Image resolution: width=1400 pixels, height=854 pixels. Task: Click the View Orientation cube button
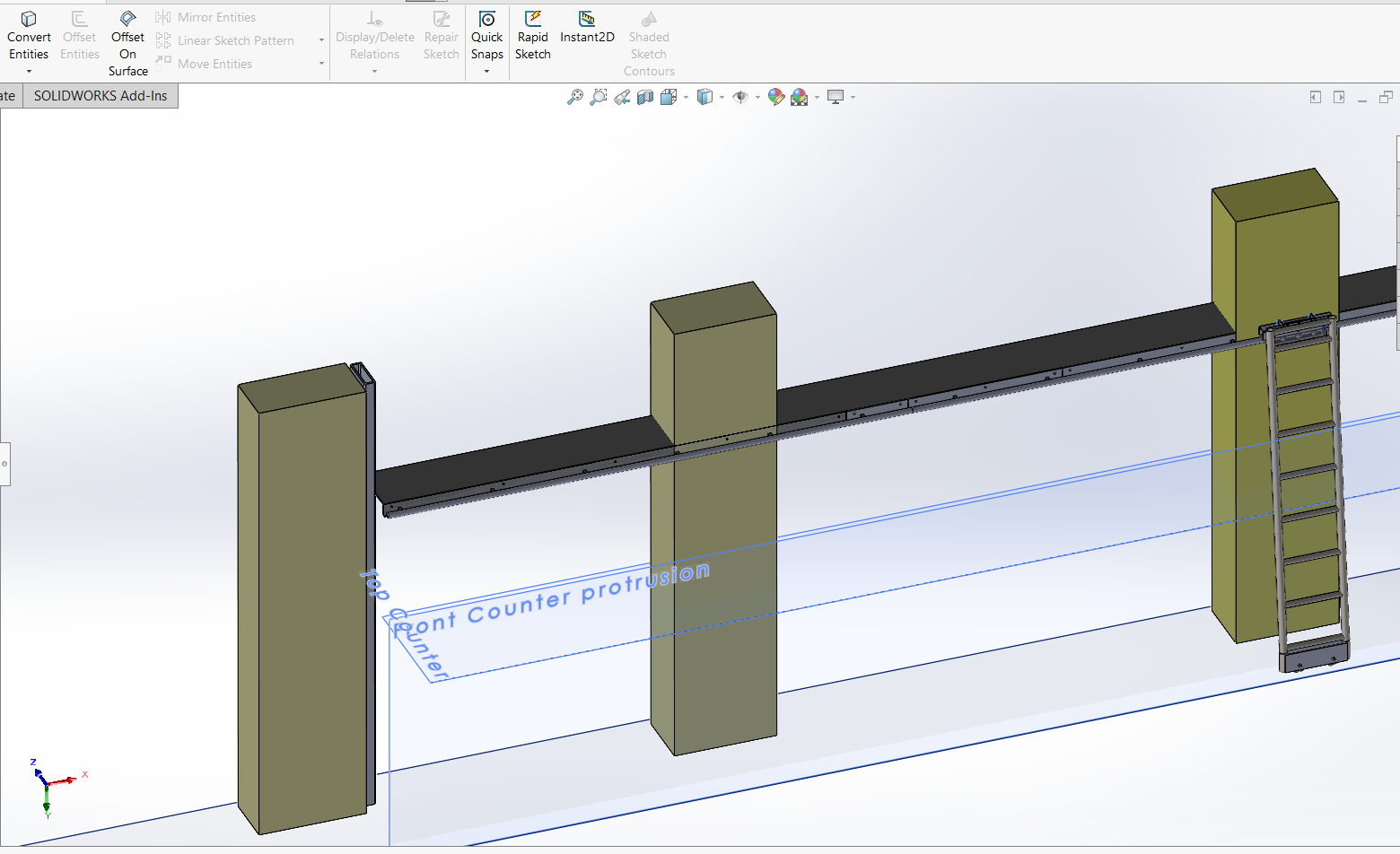[669, 97]
